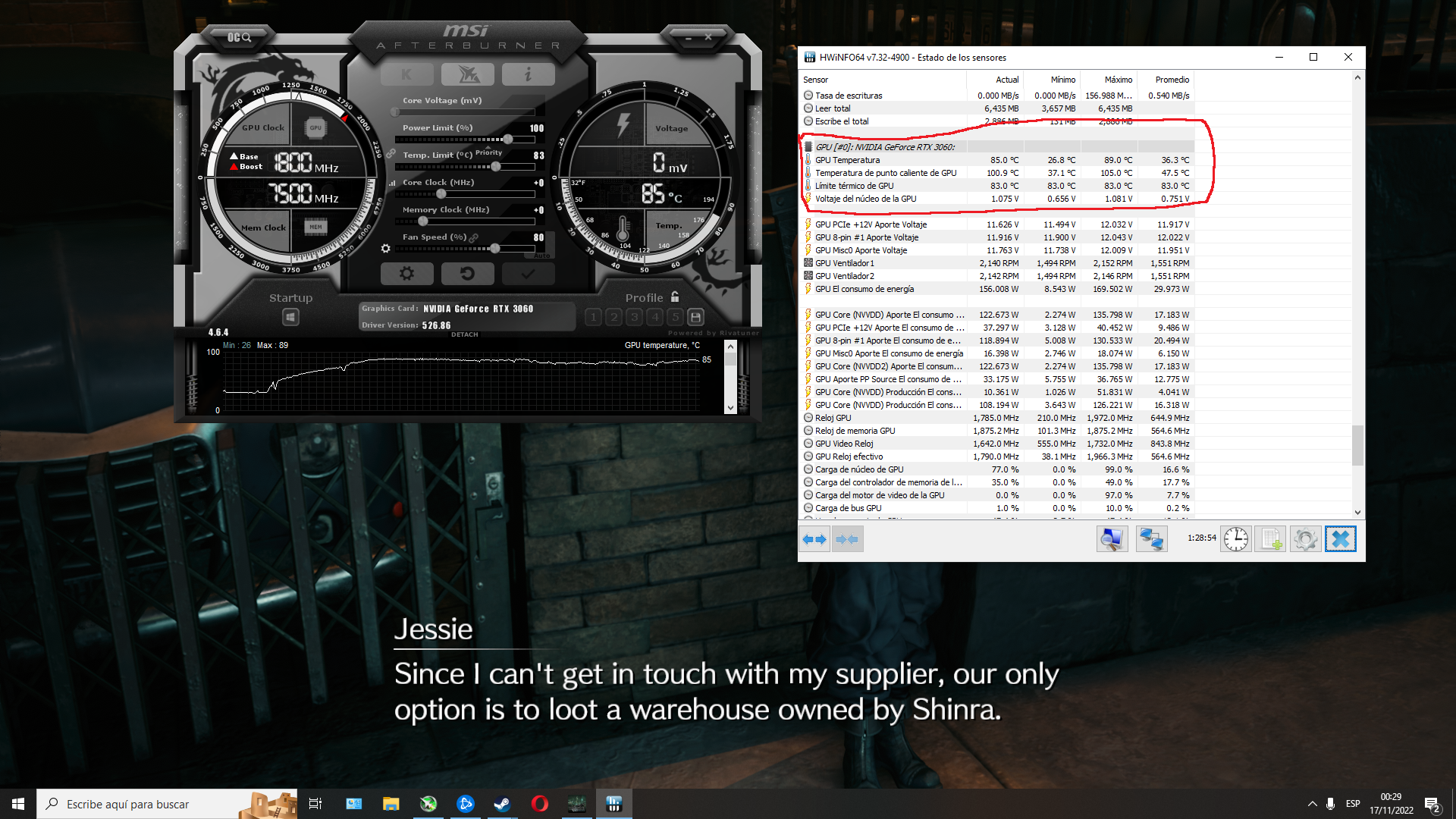Open the Core Clock curve editor icon
1456x819 pixels.
(392, 183)
